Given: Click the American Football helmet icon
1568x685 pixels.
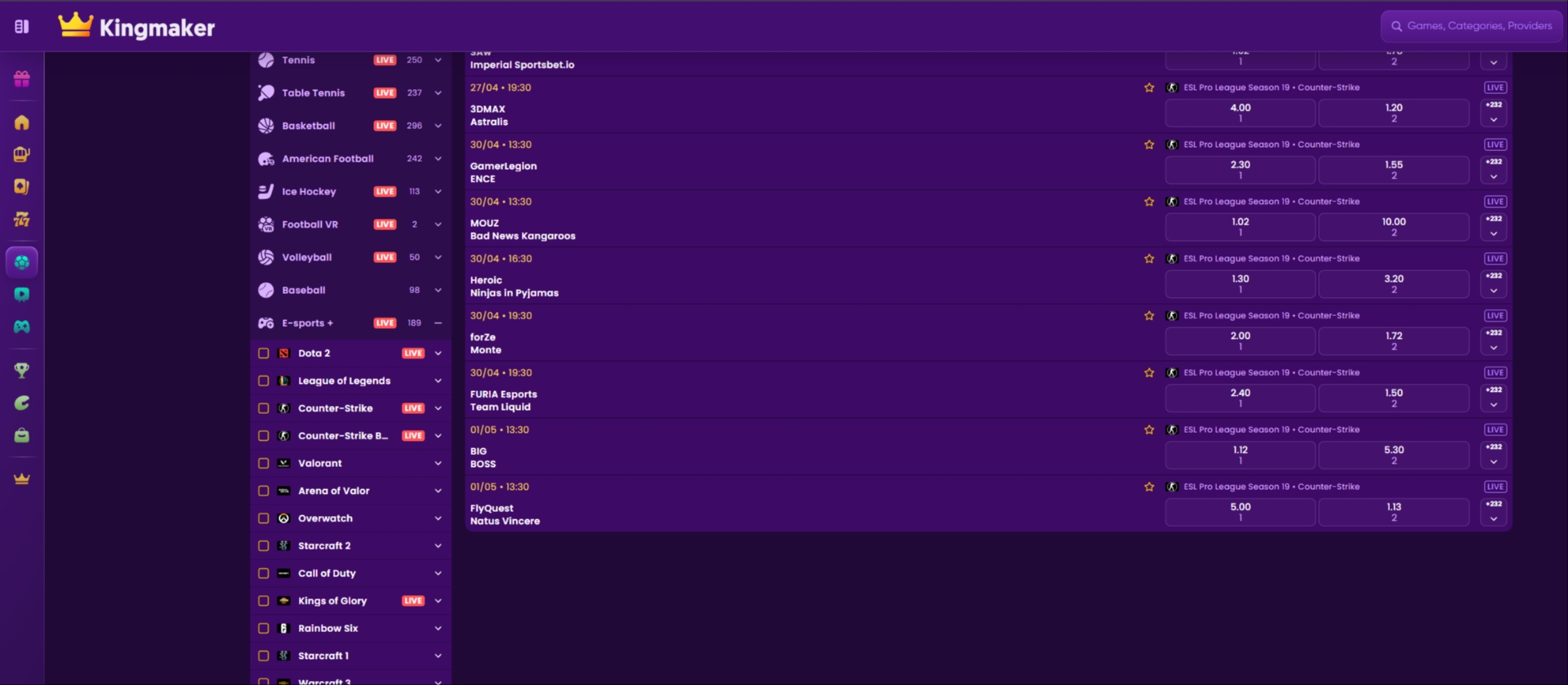Looking at the screenshot, I should click(266, 159).
